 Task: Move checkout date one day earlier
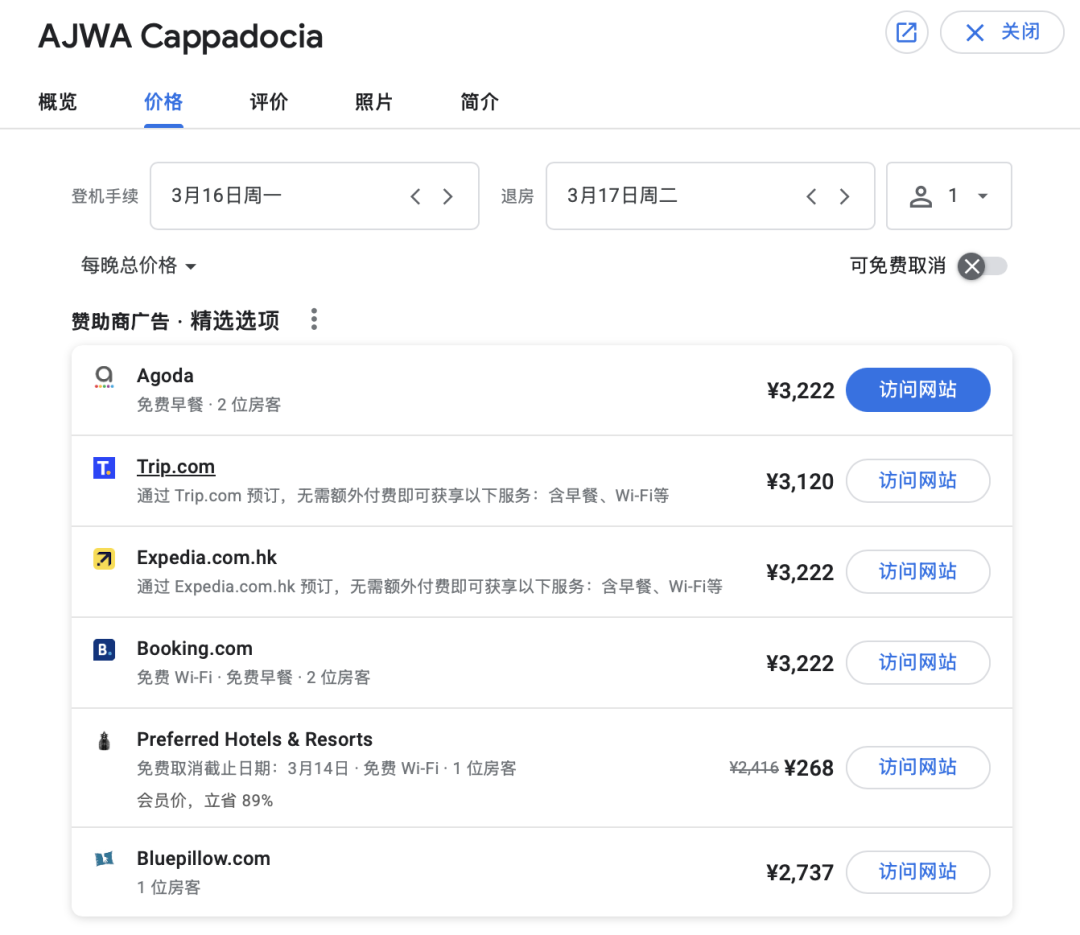pos(811,196)
